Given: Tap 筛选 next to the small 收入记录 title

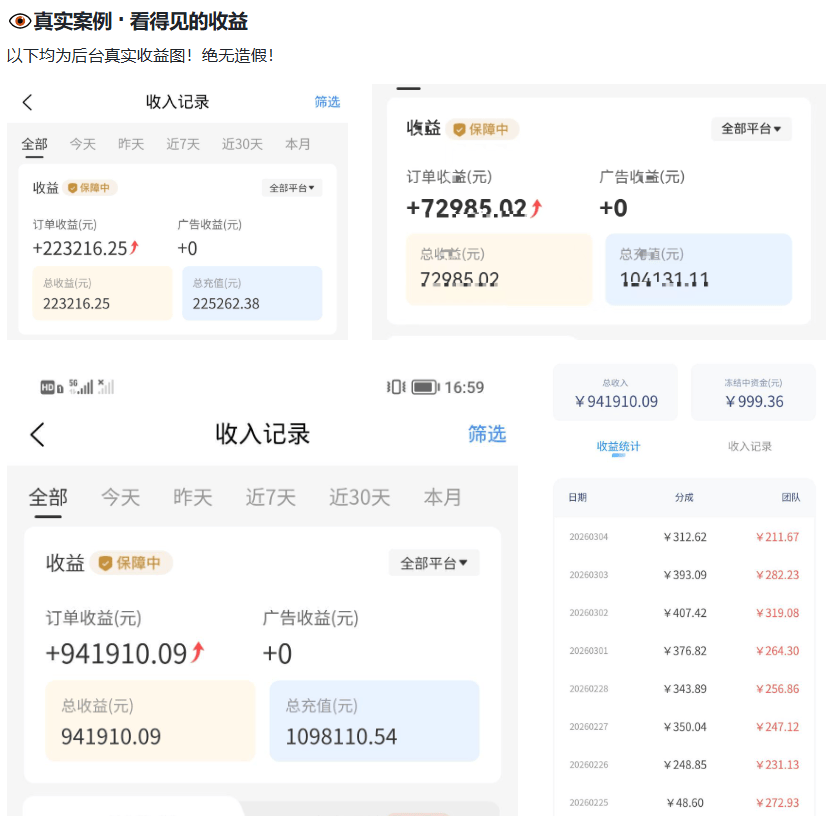Looking at the screenshot, I should tap(327, 102).
